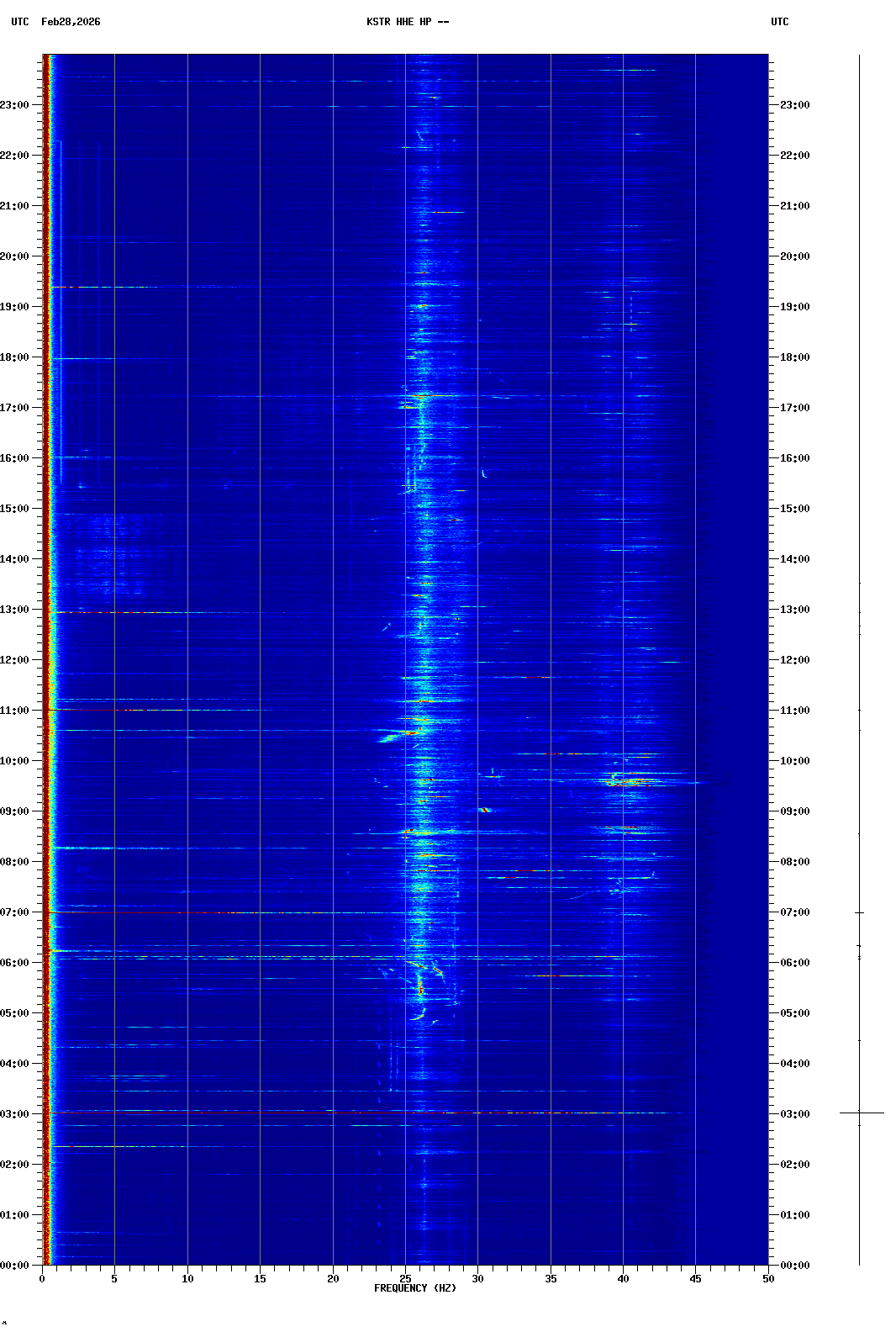Screen dimensions: 896x1332
Task: Select the 11:00 label on right axis
Action: 794,711
